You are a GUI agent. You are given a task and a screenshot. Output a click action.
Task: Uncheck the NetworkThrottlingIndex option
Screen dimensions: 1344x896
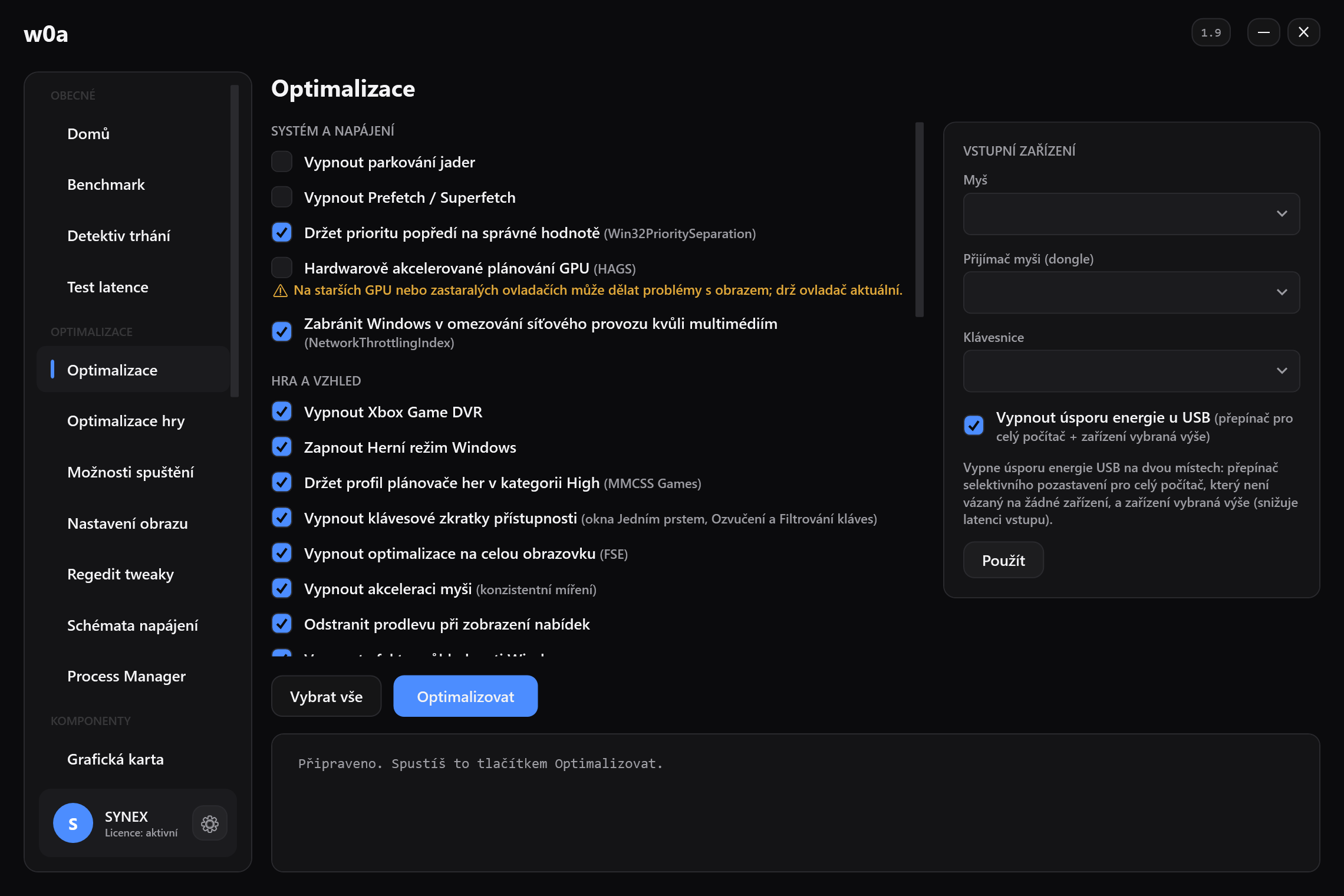click(x=282, y=332)
